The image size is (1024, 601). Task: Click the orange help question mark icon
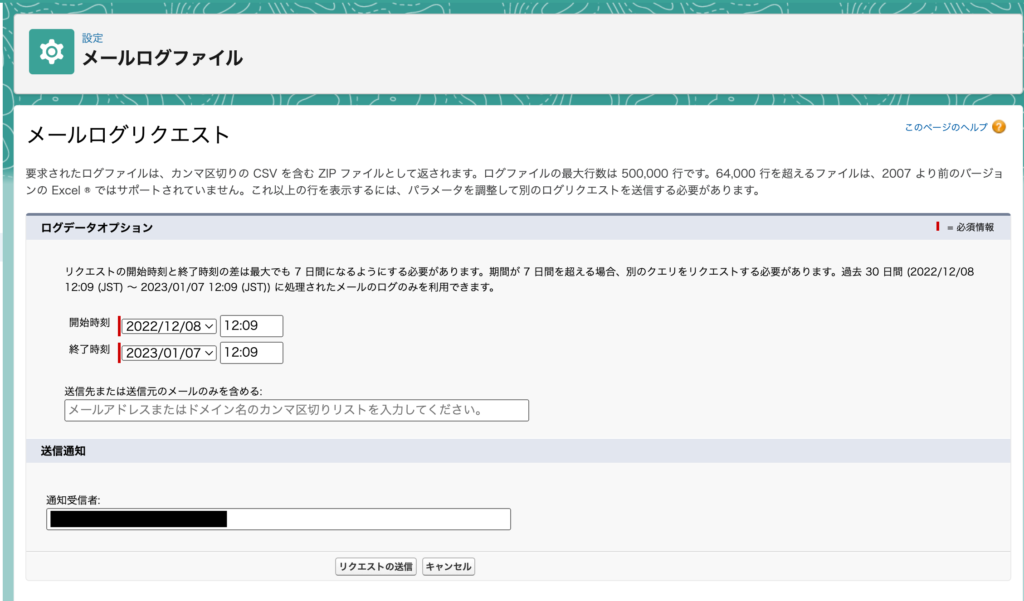point(999,127)
